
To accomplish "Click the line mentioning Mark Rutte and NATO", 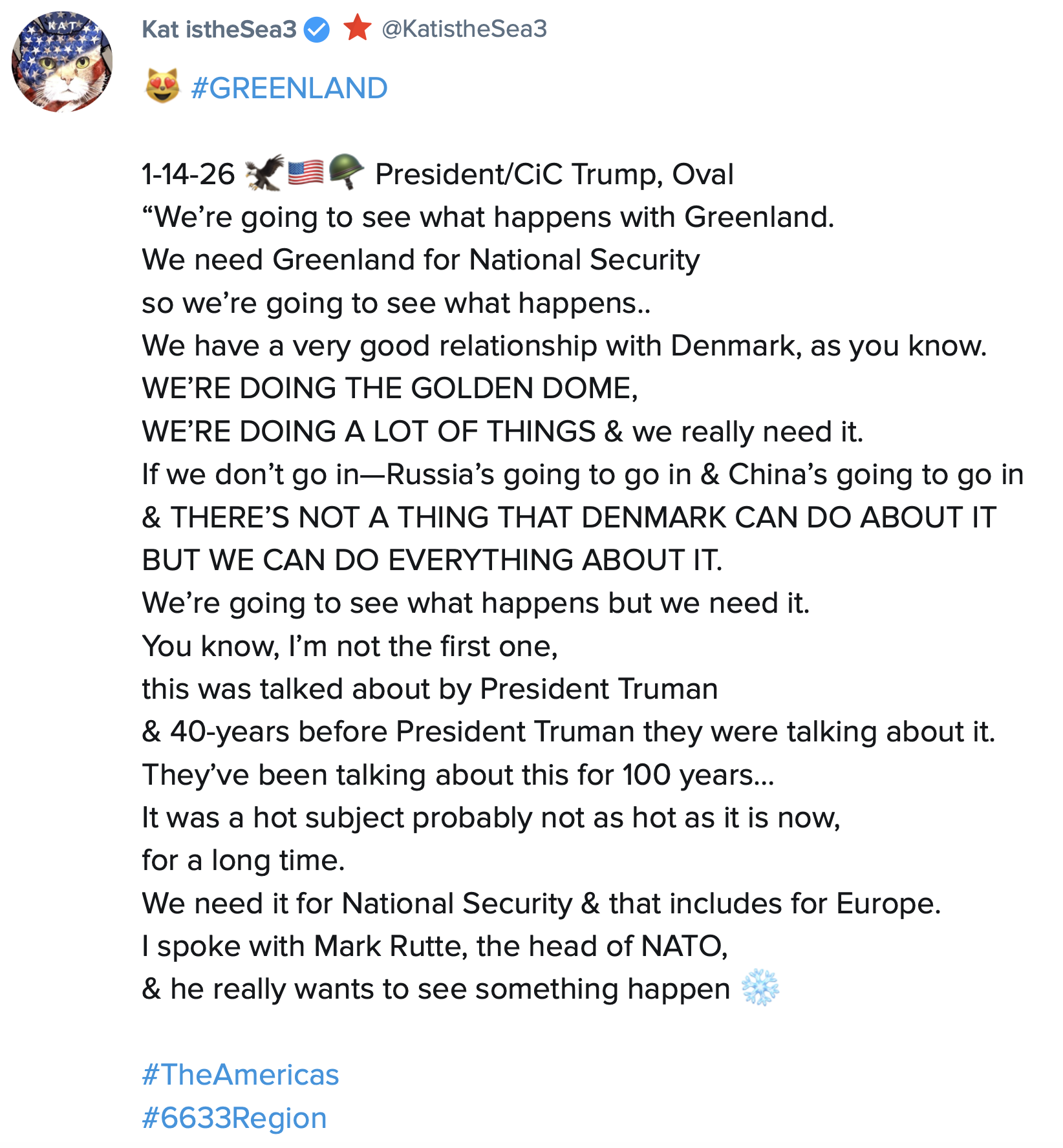I will 435,946.
